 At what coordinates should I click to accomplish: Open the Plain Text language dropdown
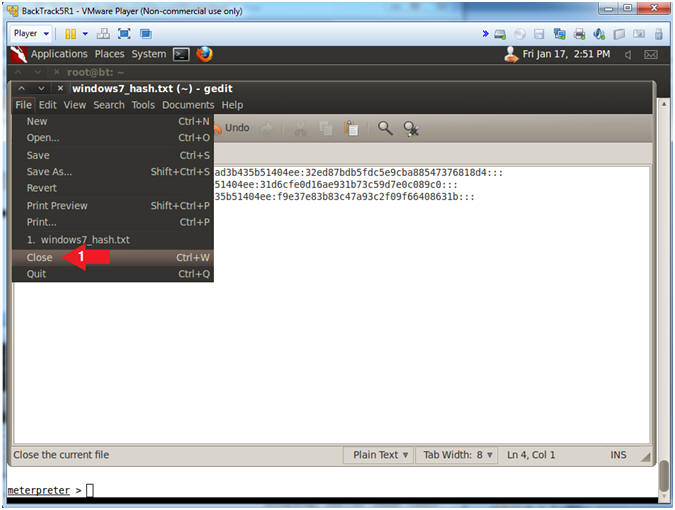[379, 455]
